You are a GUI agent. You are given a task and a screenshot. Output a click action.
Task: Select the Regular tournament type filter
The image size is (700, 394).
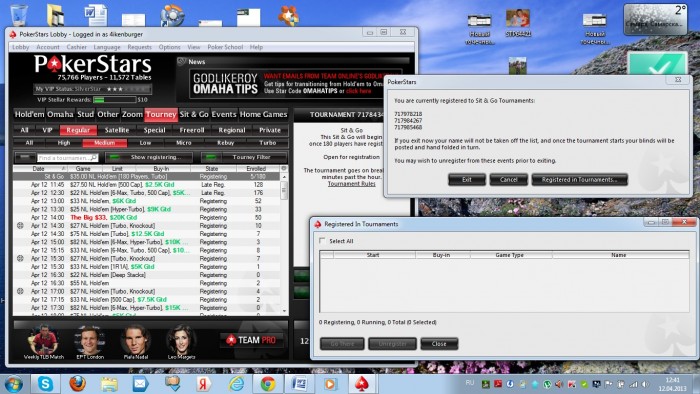coord(78,130)
